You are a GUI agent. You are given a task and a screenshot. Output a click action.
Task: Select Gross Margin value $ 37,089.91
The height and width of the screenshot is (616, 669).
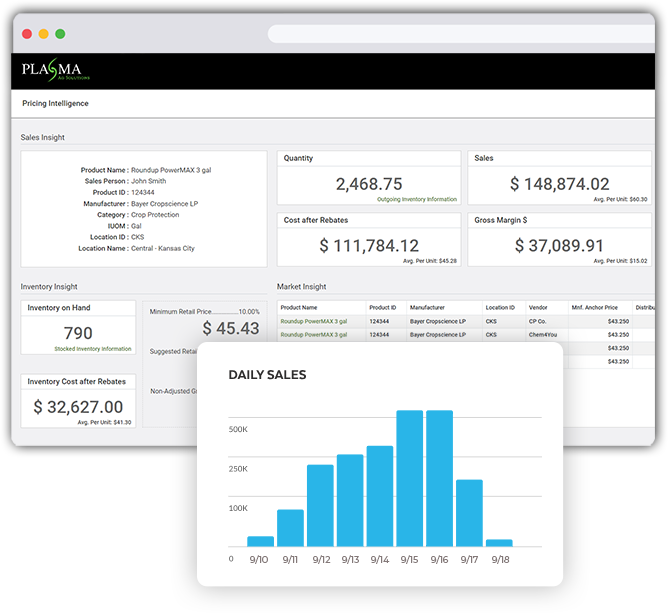[559, 246]
